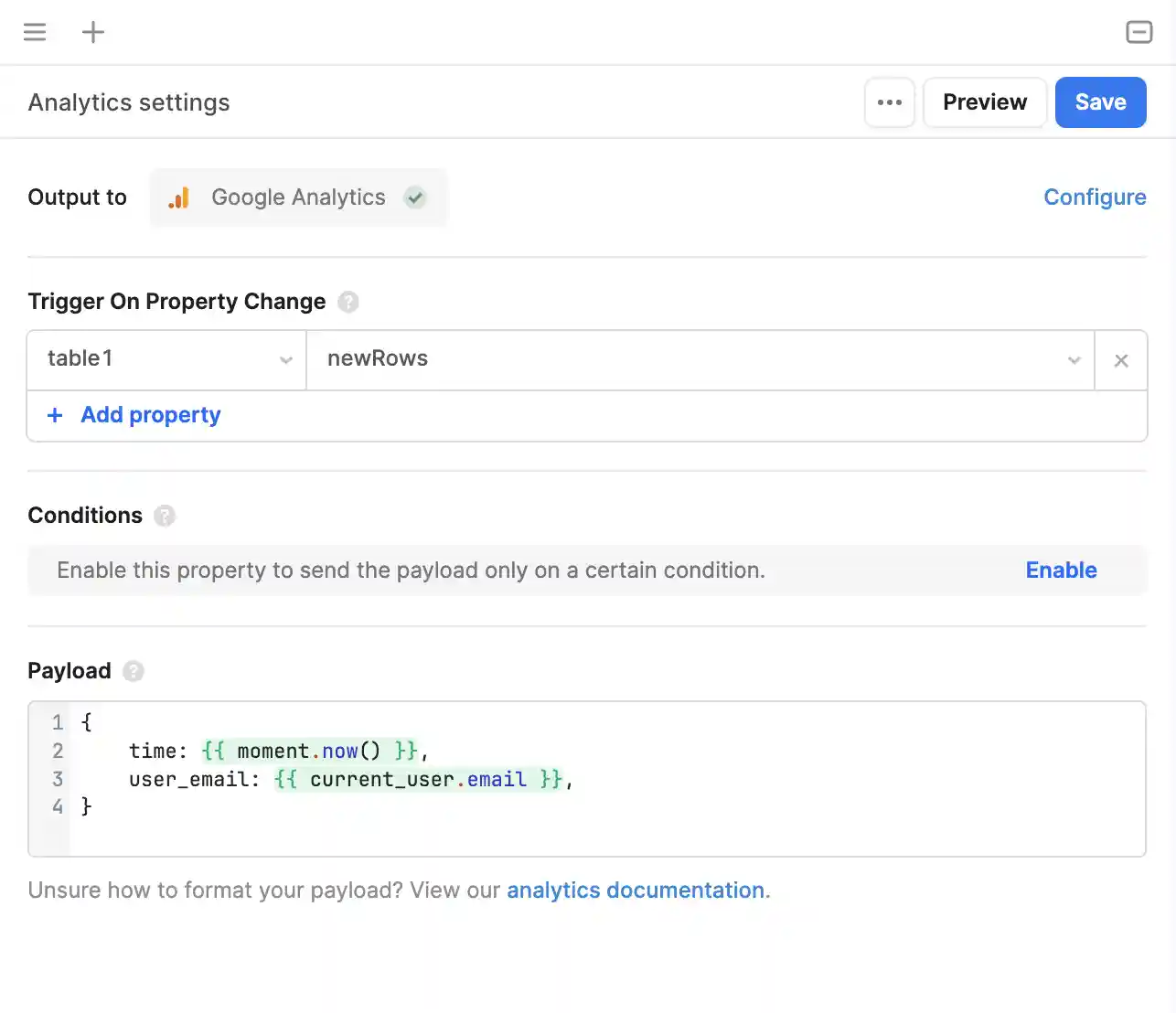Save the analytics settings
Viewport: 1176px width, 1013px height.
coord(1100,102)
